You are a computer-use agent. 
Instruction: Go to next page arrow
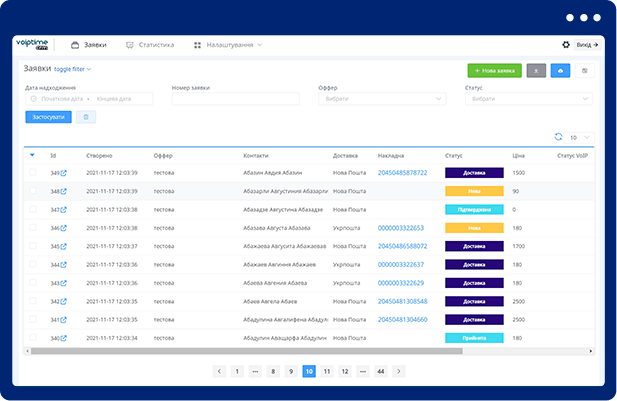pos(399,371)
